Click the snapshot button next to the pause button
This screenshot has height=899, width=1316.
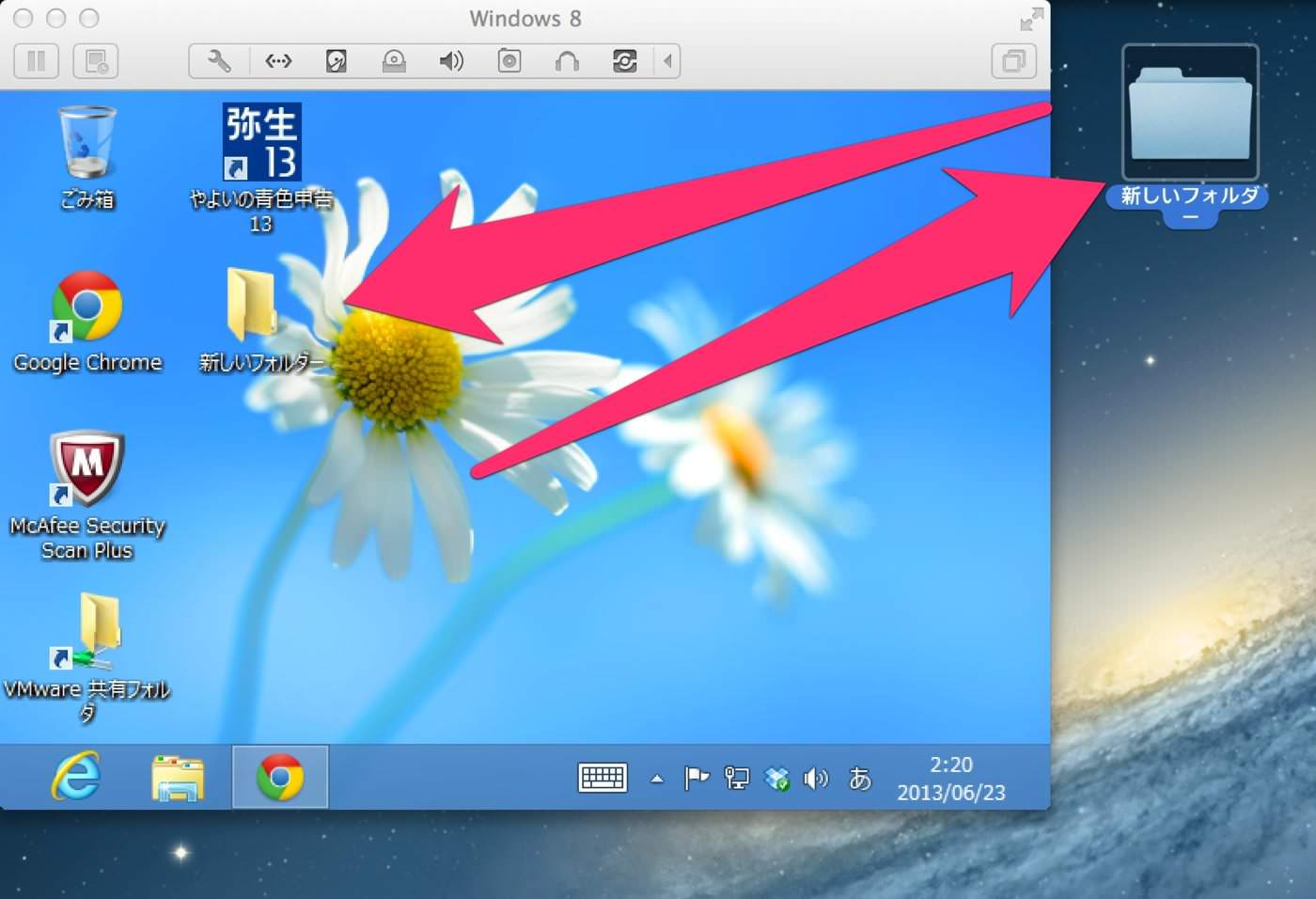(x=96, y=61)
